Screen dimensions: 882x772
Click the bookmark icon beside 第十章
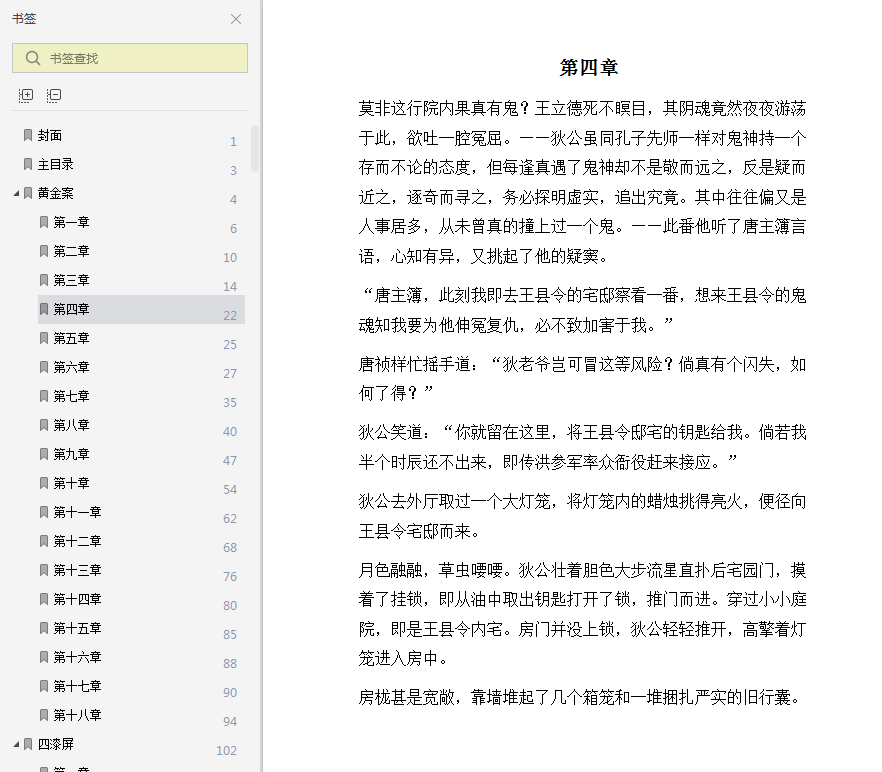point(43,483)
